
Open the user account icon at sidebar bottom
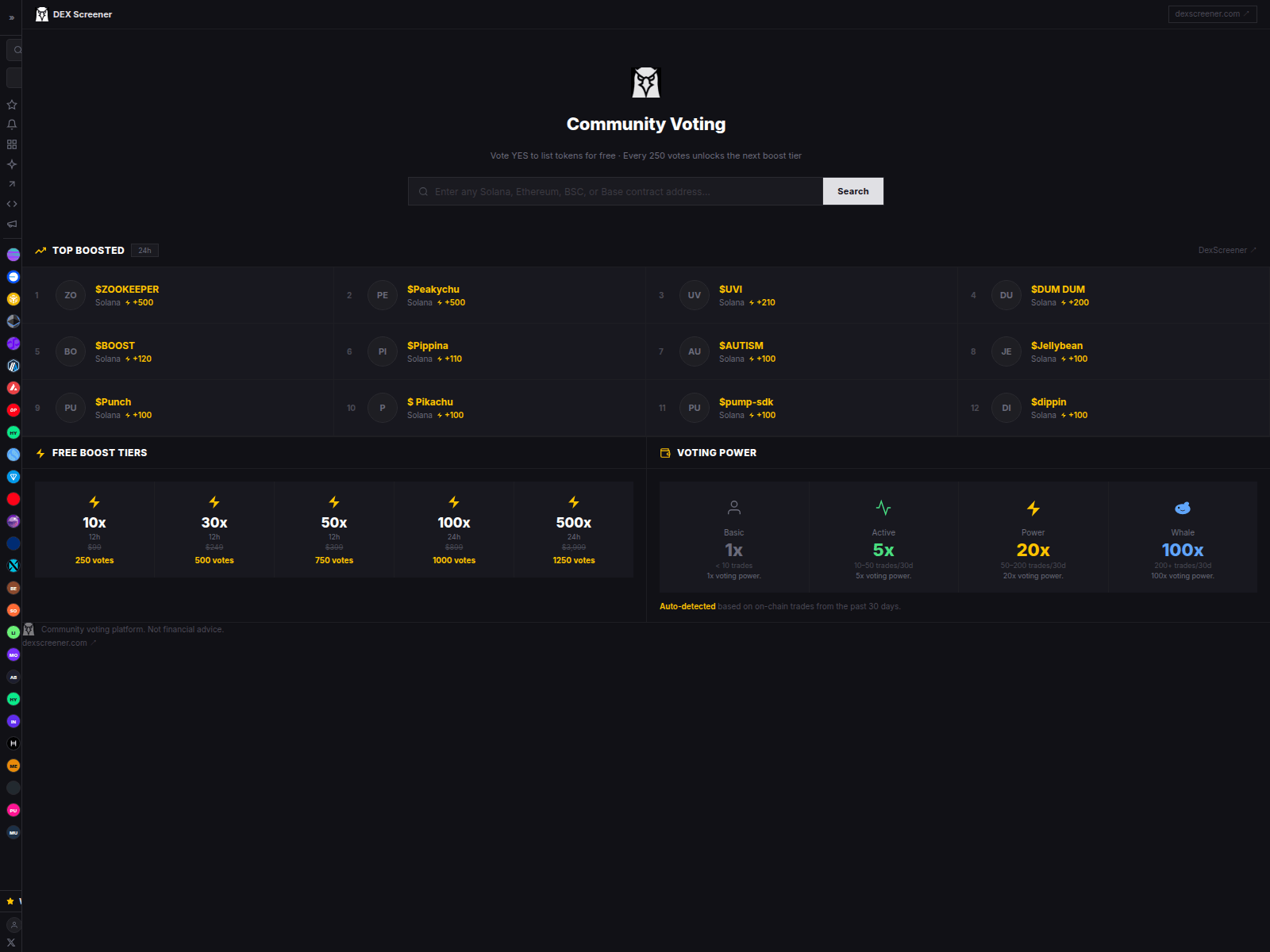point(13,925)
